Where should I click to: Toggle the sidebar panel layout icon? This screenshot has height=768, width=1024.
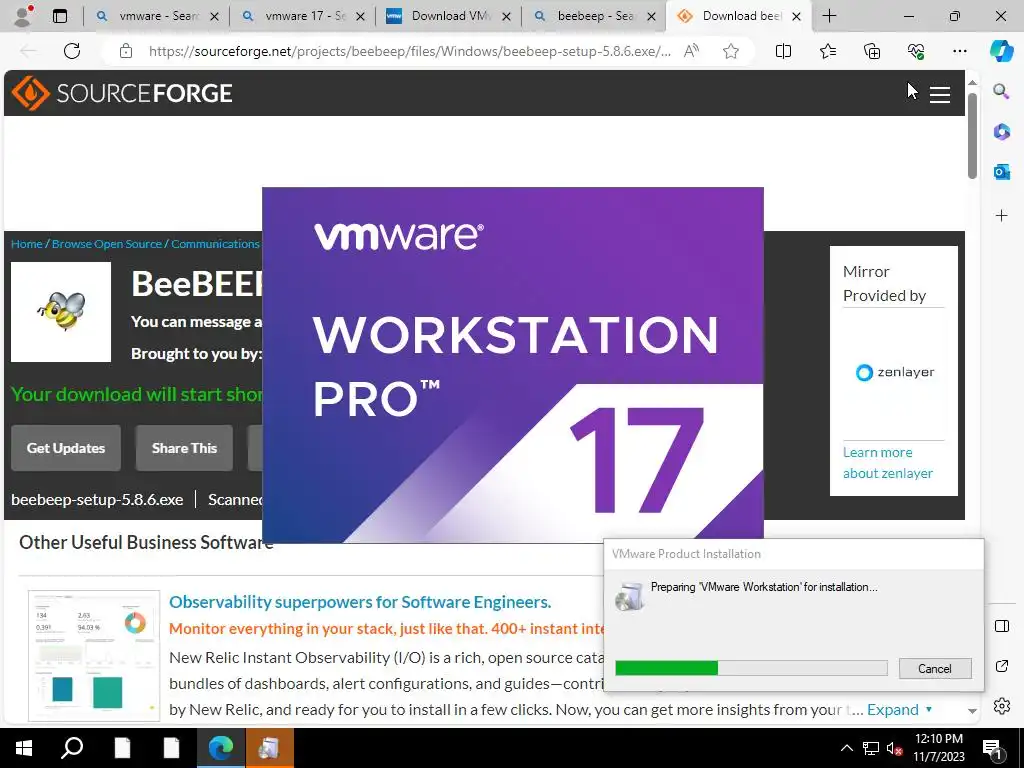1001,626
